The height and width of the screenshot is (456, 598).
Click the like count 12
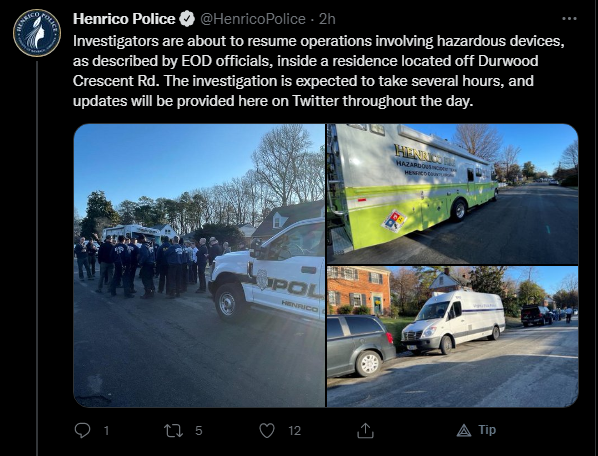click(x=294, y=430)
